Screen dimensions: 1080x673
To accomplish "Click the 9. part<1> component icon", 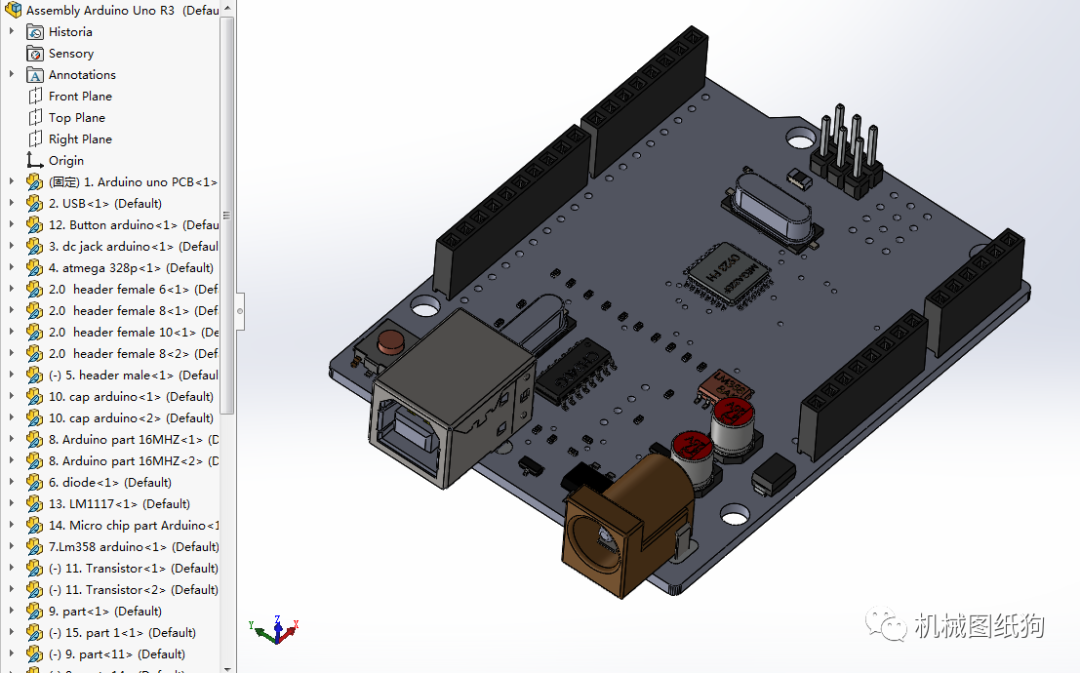I will [34, 611].
